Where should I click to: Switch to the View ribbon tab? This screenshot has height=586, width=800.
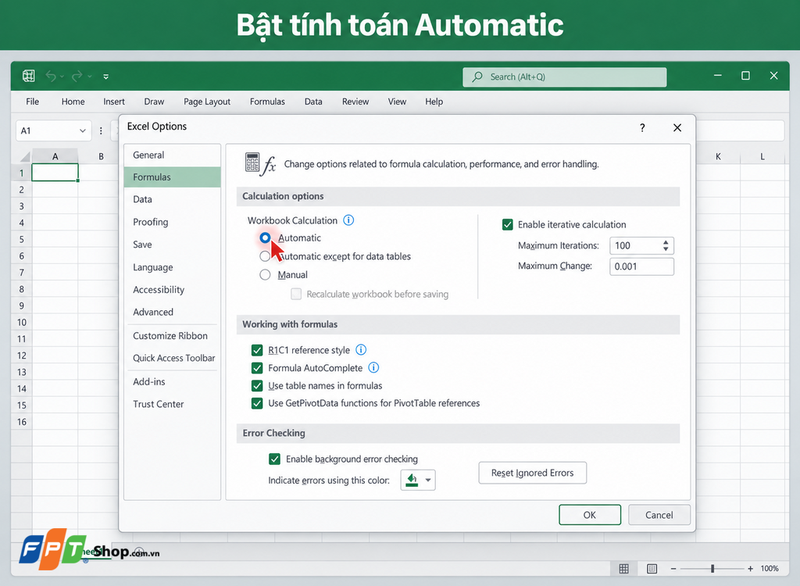pyautogui.click(x=397, y=101)
